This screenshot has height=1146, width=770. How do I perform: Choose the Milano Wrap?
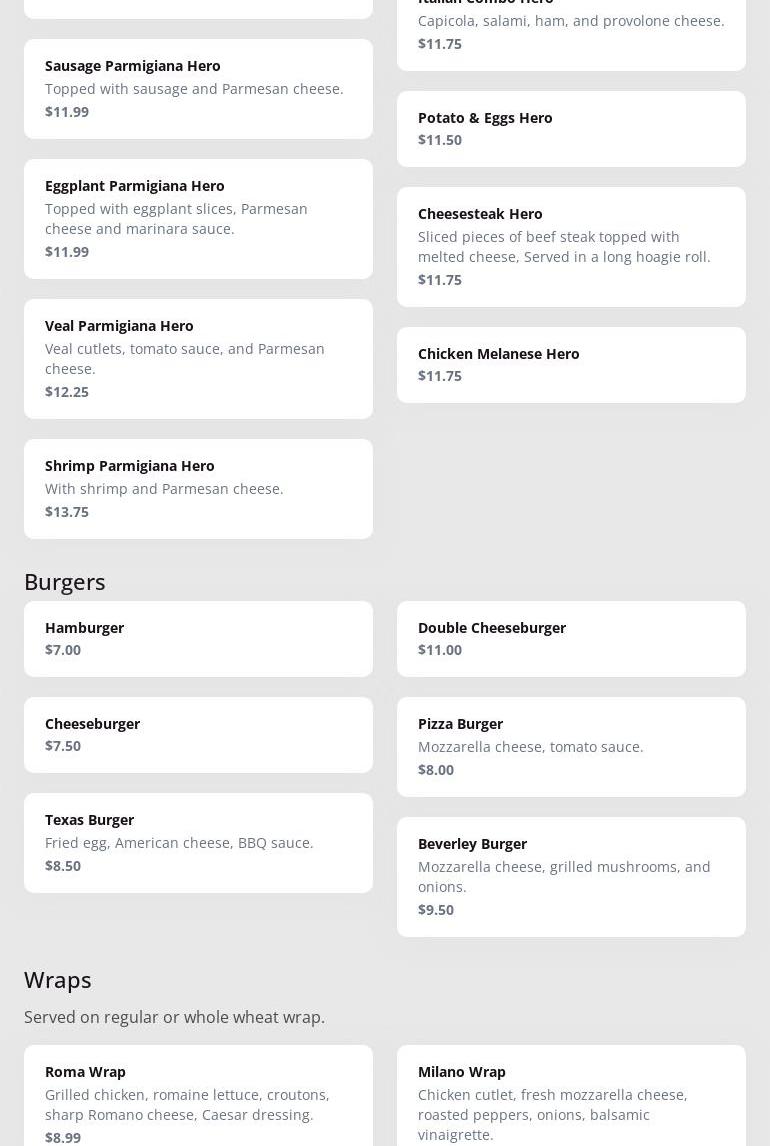(571, 1096)
